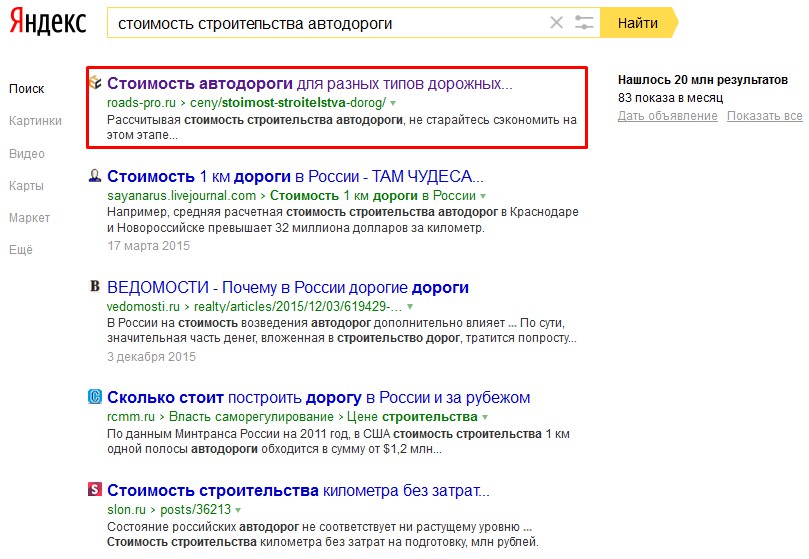Switch to Картинки search
This screenshot has width=809, height=559.
click(35, 121)
